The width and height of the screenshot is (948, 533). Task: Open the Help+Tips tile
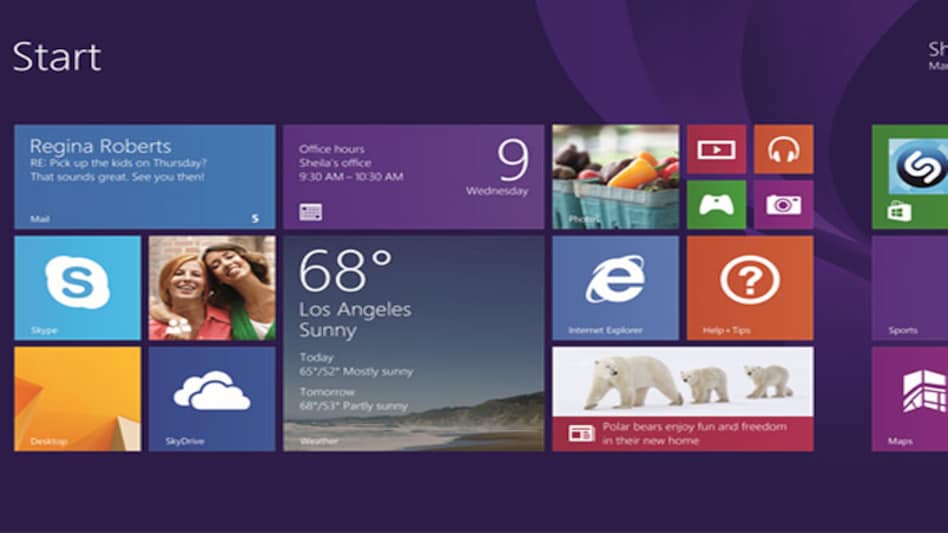[749, 288]
